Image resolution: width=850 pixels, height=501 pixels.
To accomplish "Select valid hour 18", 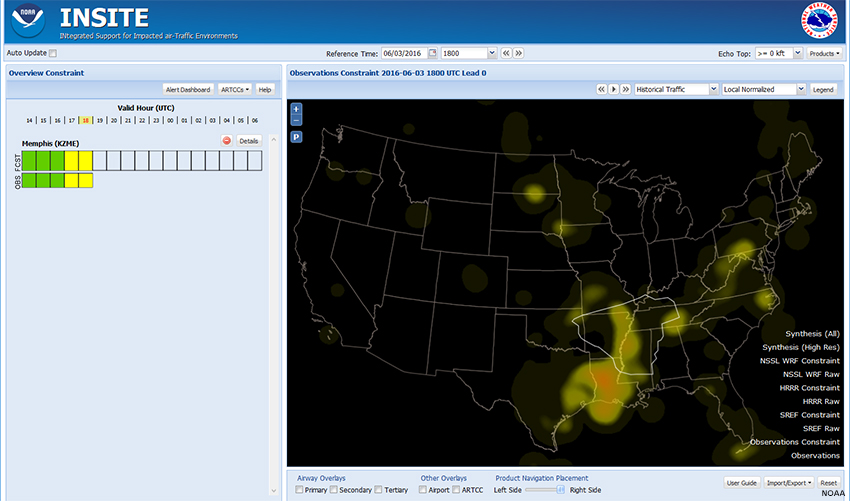I will [x=86, y=120].
